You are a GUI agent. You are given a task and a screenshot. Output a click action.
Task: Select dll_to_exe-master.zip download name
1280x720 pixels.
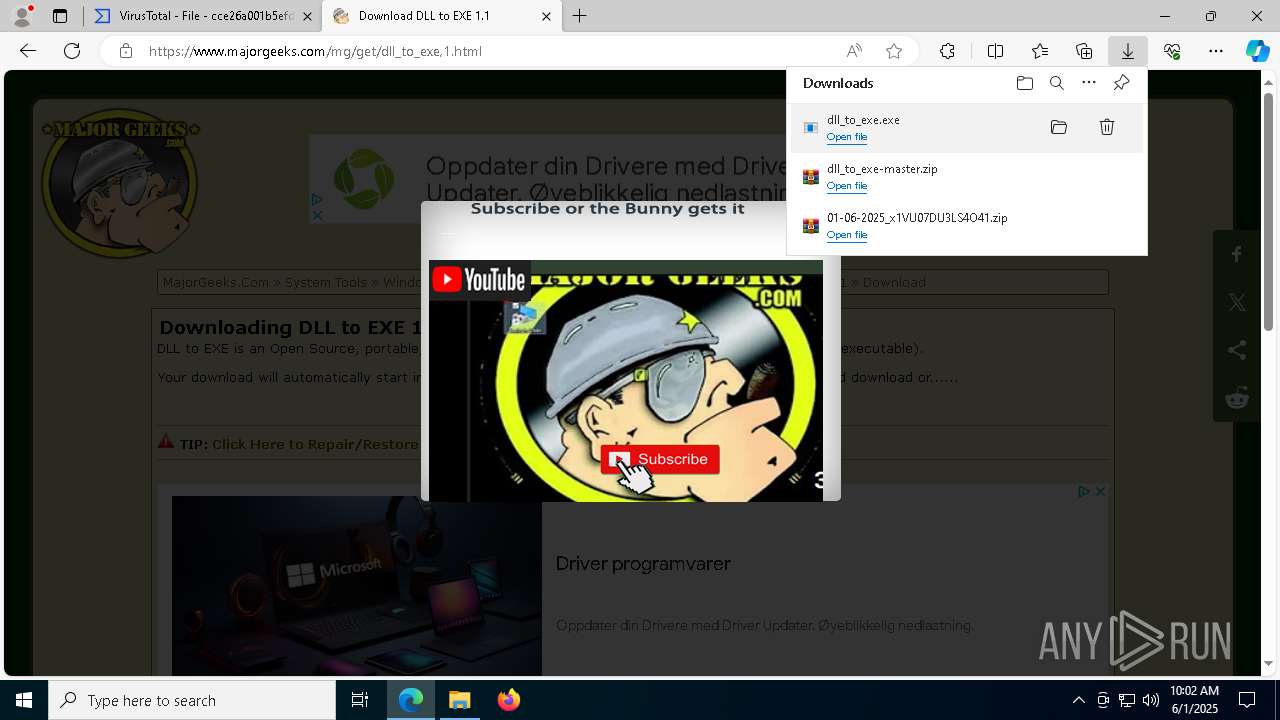click(x=882, y=169)
